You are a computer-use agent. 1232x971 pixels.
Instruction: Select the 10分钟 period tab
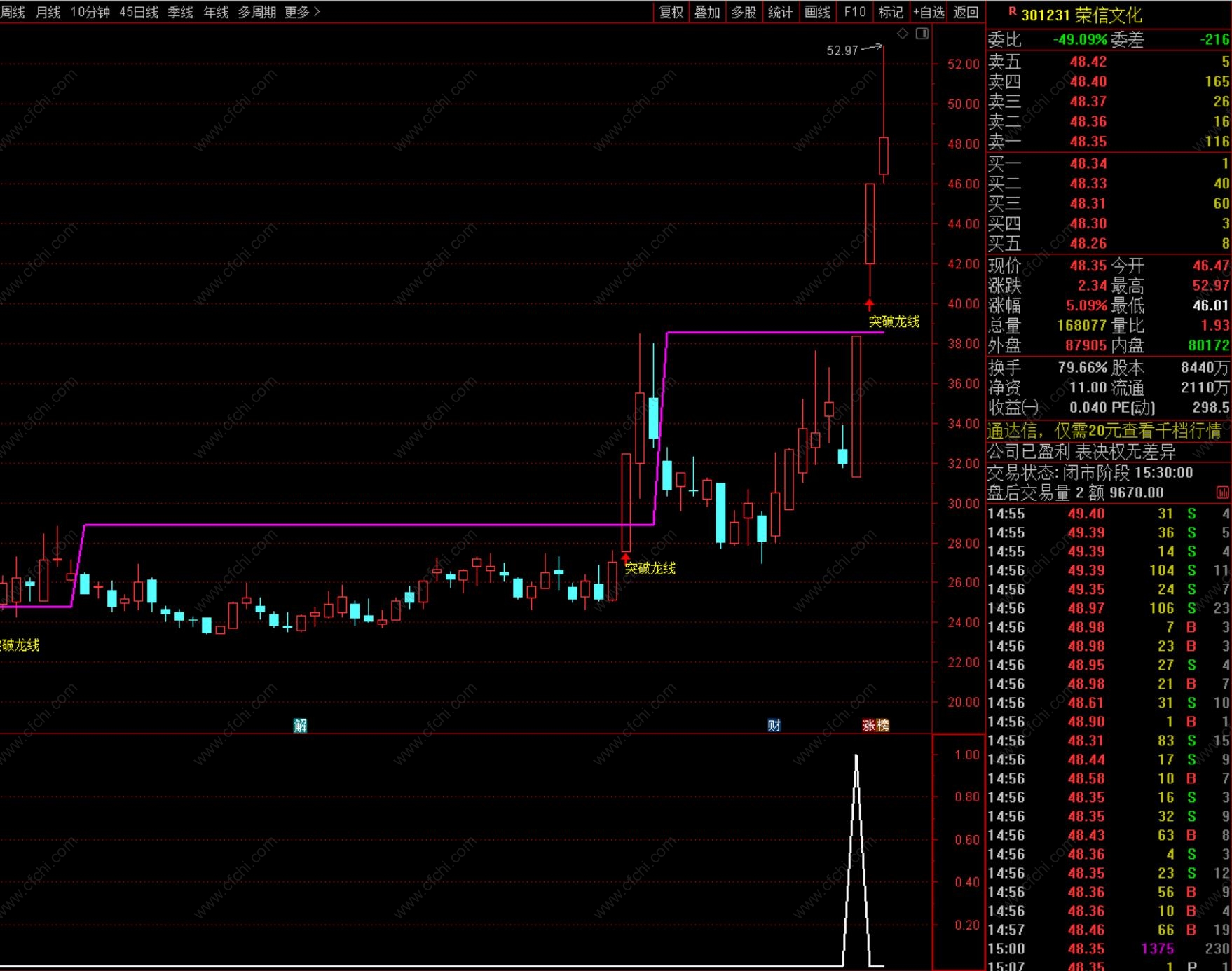(x=90, y=12)
